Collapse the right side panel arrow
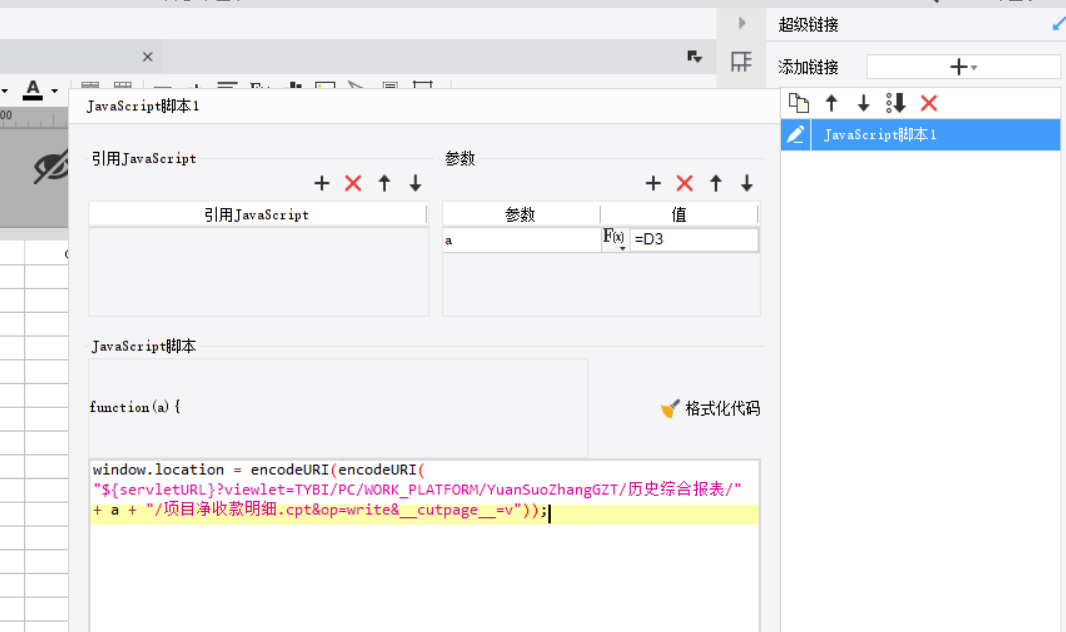Viewport: 1066px width, 632px height. tap(742, 23)
